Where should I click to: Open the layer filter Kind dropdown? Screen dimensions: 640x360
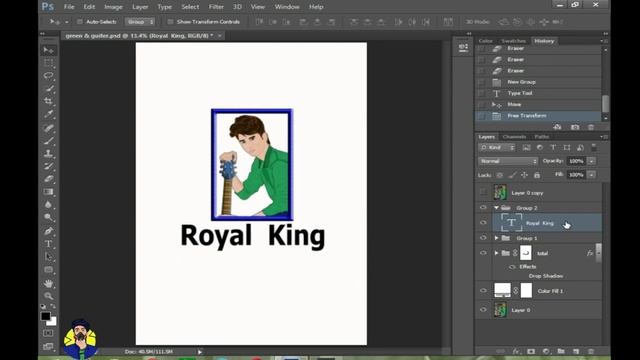497,147
